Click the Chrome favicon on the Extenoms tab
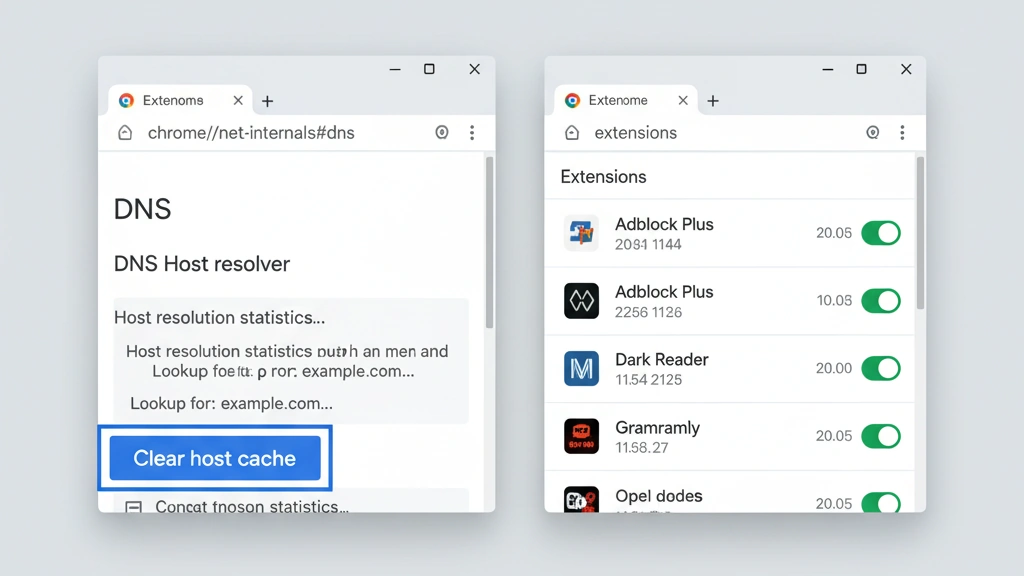The height and width of the screenshot is (576, 1024). (x=126, y=100)
